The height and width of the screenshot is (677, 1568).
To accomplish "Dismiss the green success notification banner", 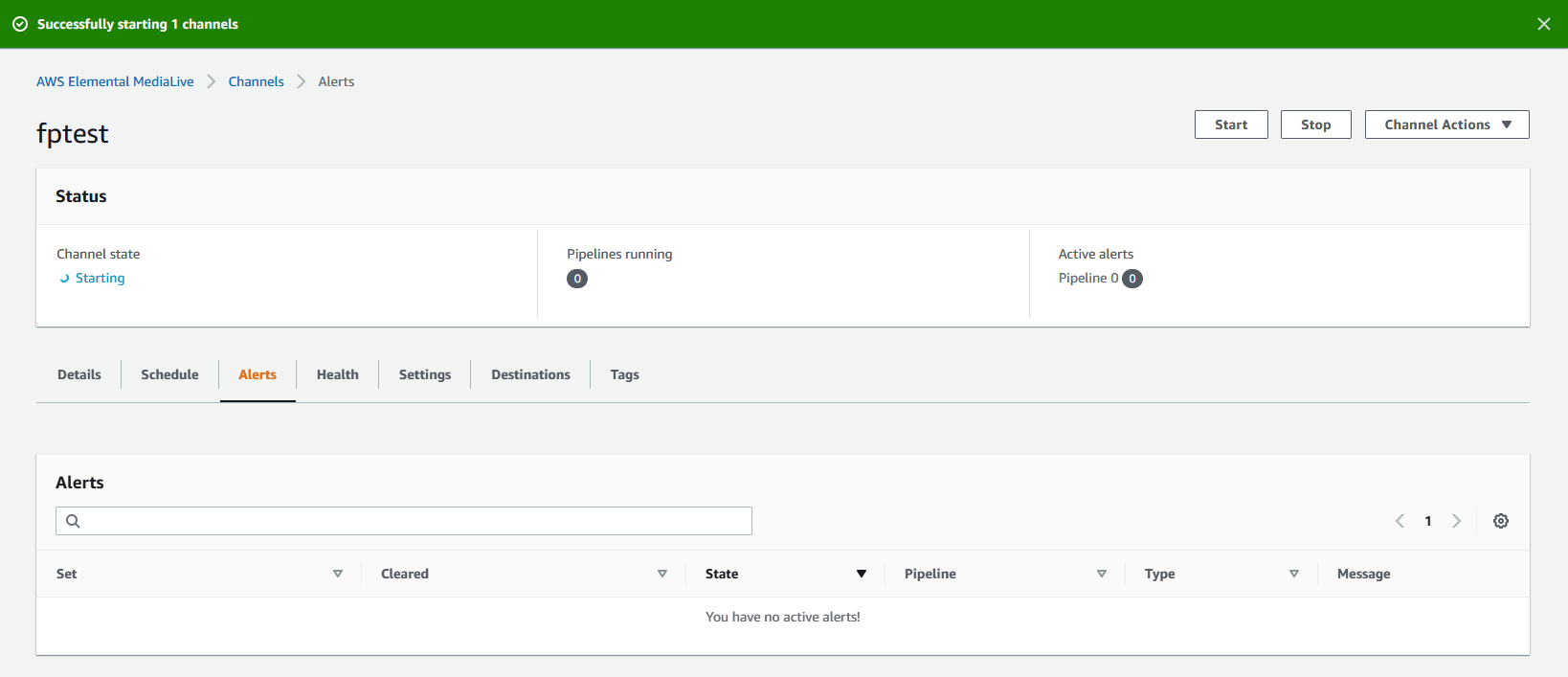I will (x=1543, y=24).
